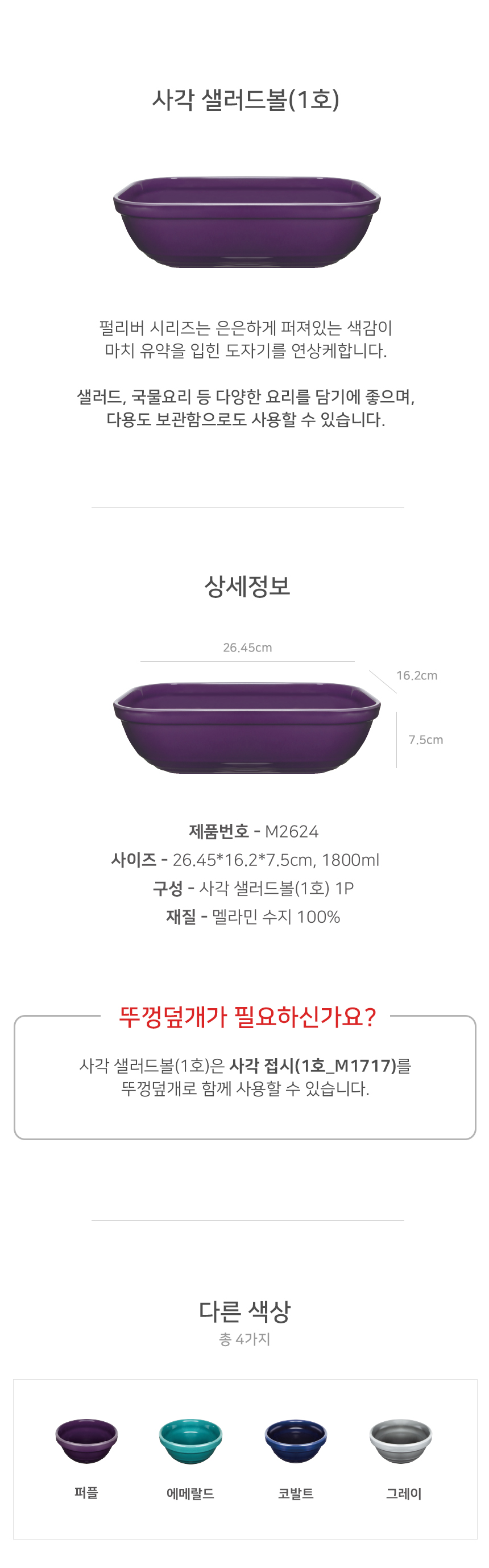Click the 코발트 color label
The height and width of the screenshot is (1568, 489).
[296, 1493]
